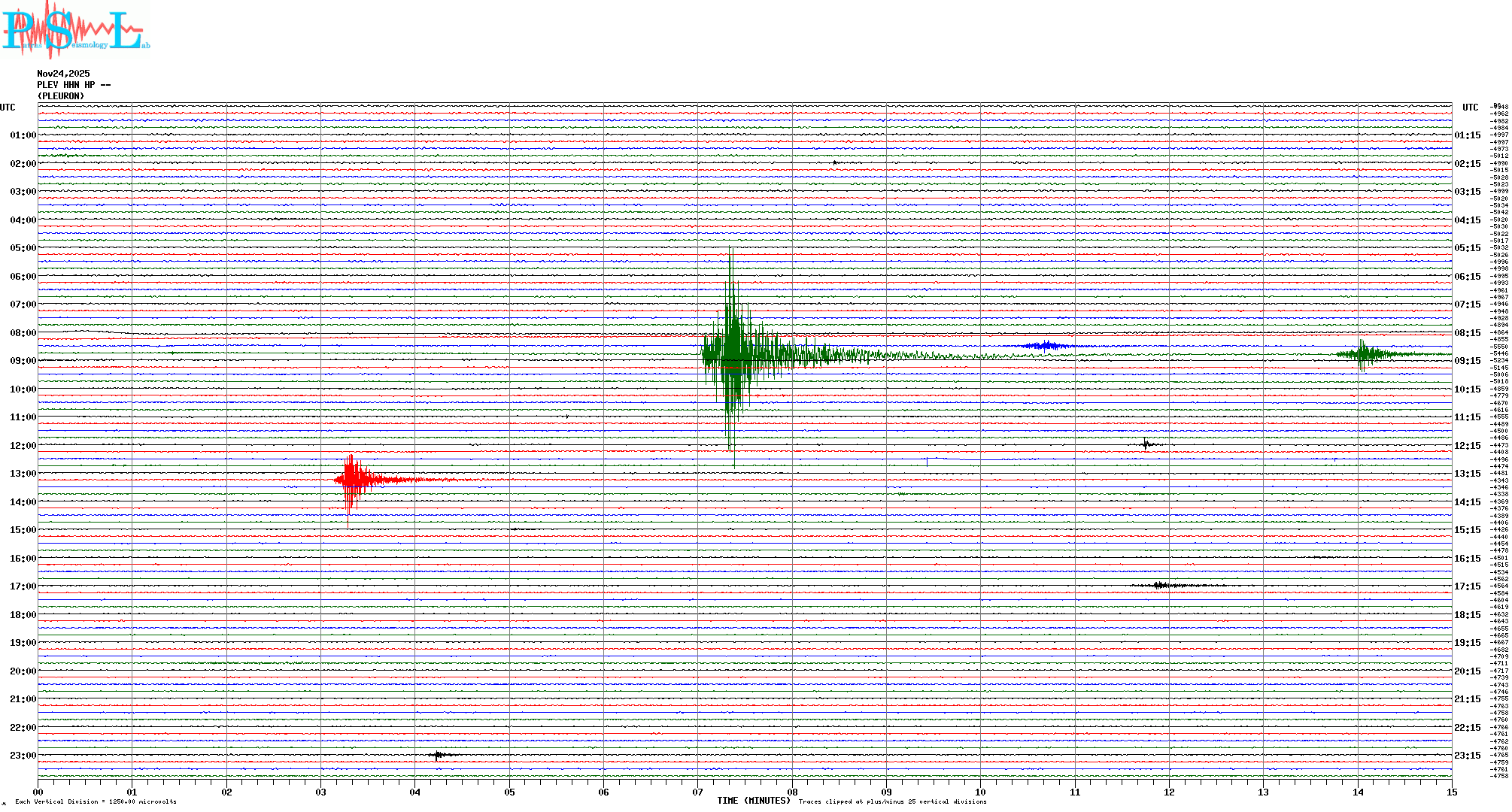Click the black spike on the 12:00 trace
The width and height of the screenshot is (1512, 812).
[1146, 444]
